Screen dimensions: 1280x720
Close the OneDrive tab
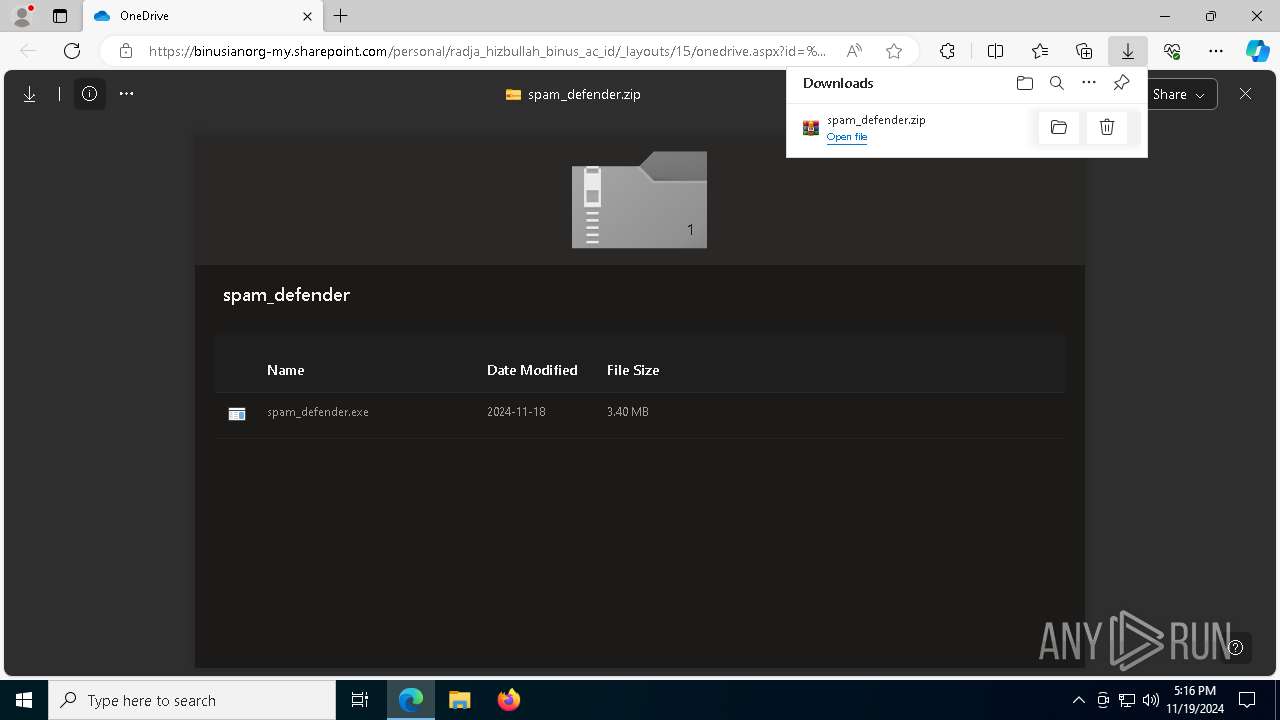point(307,16)
